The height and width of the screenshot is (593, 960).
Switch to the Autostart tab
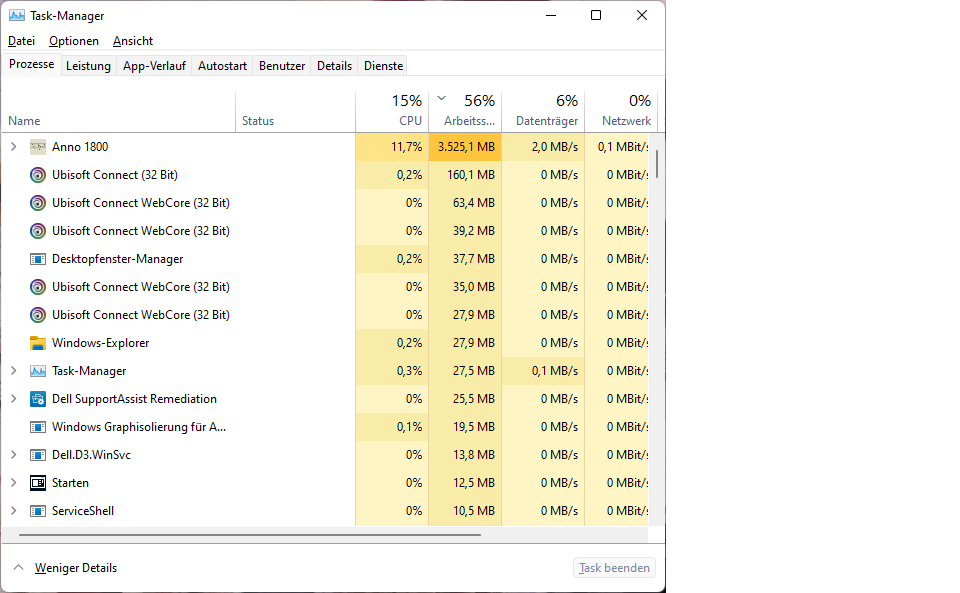(222, 66)
